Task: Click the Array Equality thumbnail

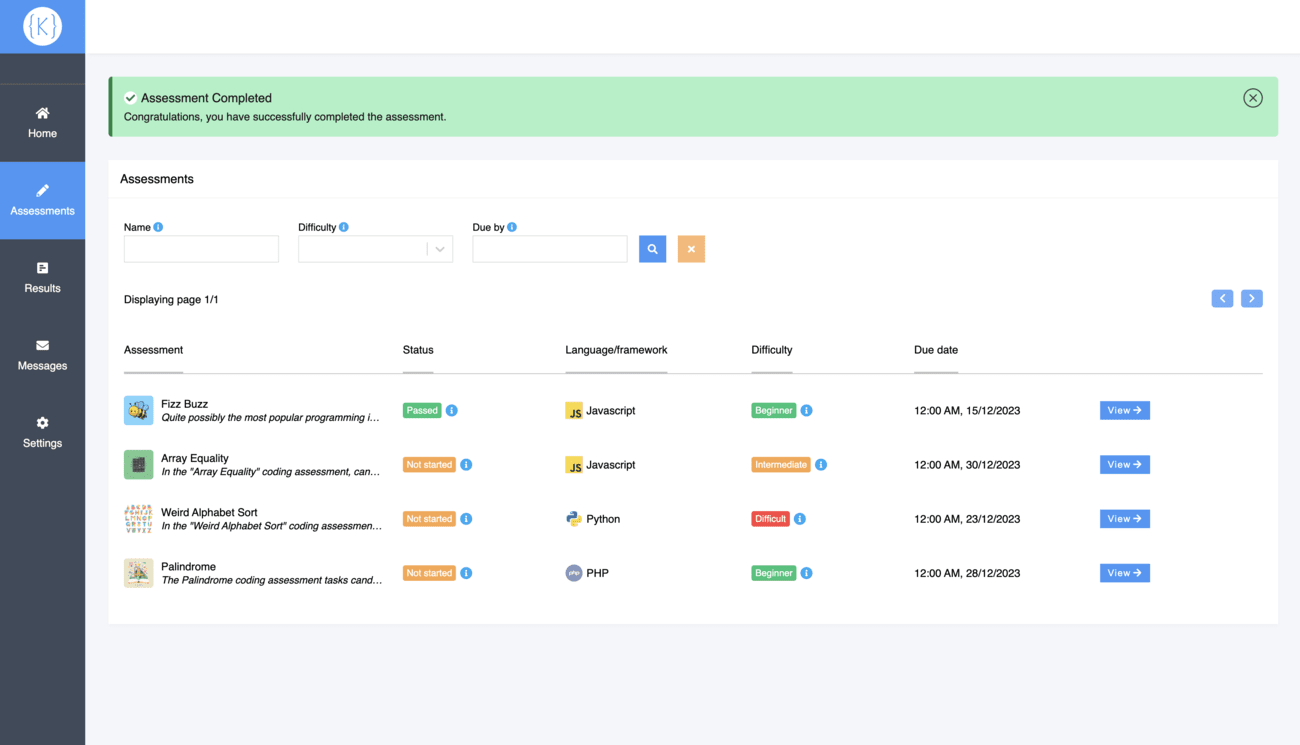Action: point(138,464)
